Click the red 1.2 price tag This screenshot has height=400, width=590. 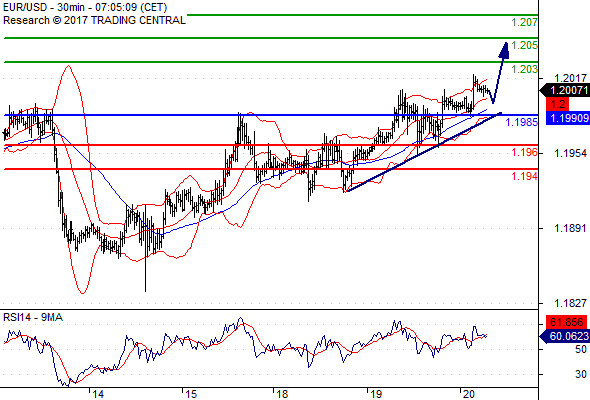558,104
